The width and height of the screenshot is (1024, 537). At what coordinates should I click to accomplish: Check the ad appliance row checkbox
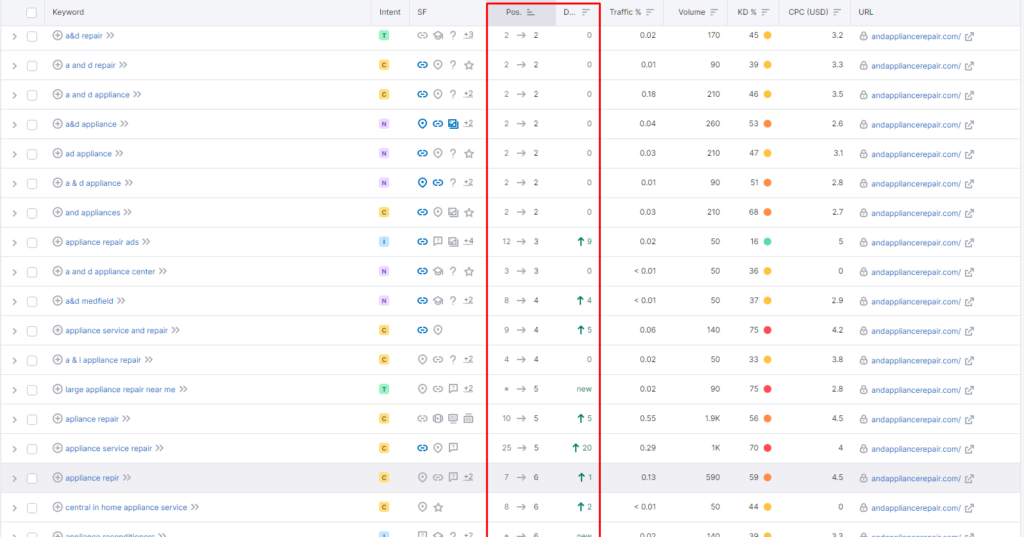[x=31, y=154]
